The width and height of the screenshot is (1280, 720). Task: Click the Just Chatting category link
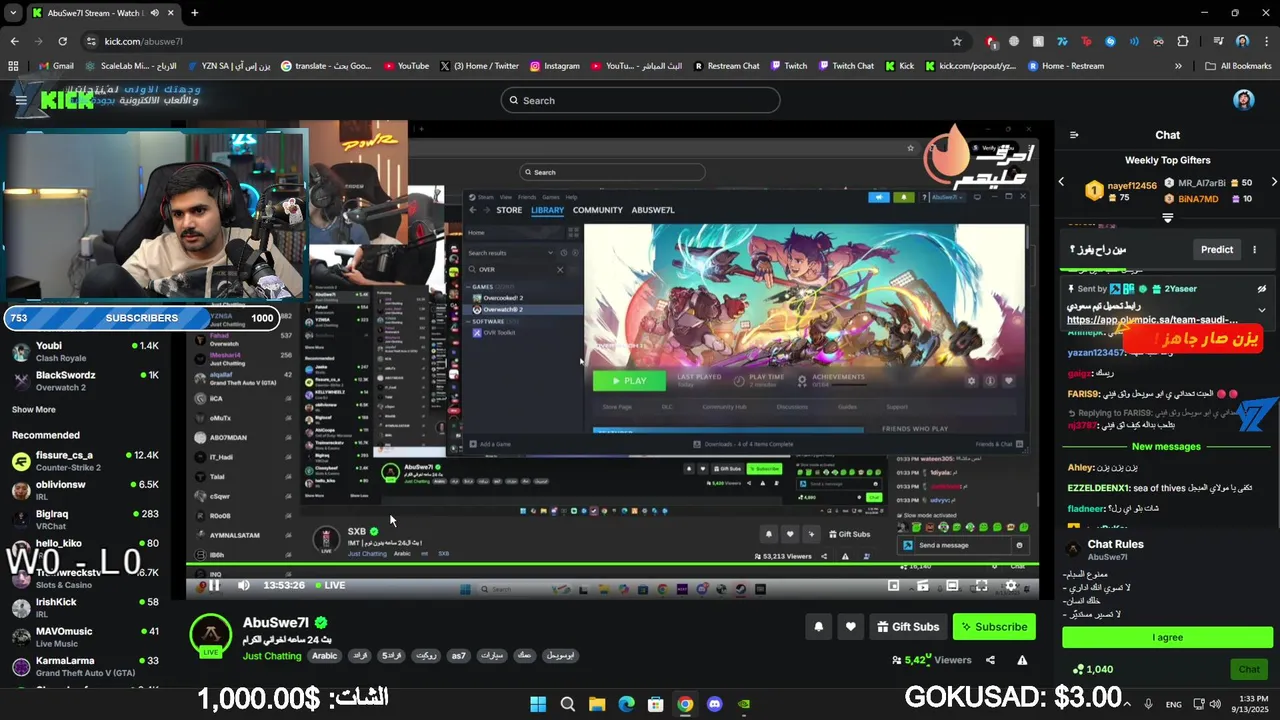pos(272,656)
